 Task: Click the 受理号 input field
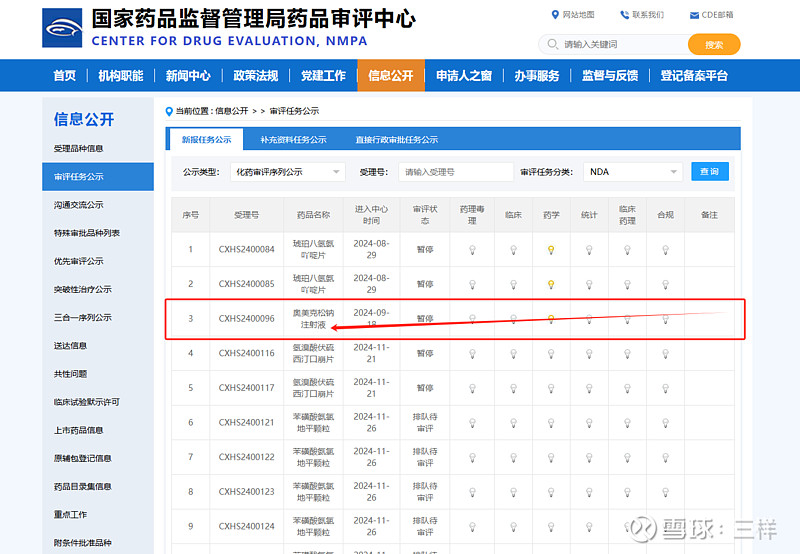click(x=455, y=172)
